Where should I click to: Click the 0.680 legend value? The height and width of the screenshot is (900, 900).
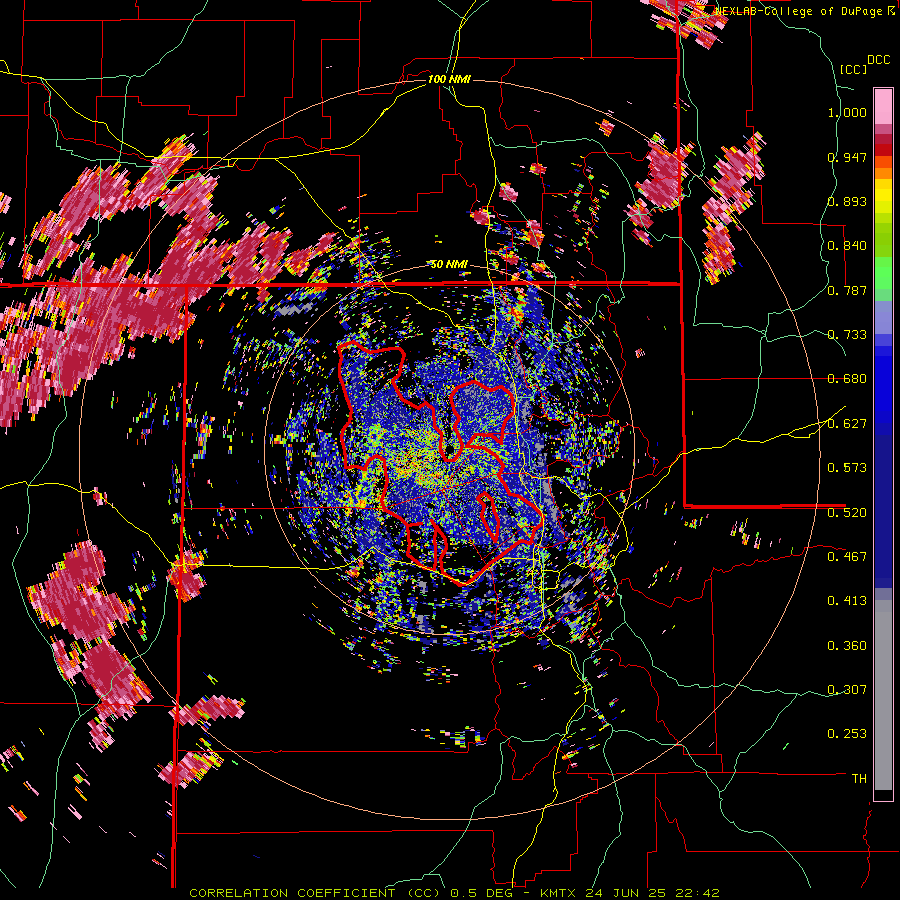[x=847, y=379]
